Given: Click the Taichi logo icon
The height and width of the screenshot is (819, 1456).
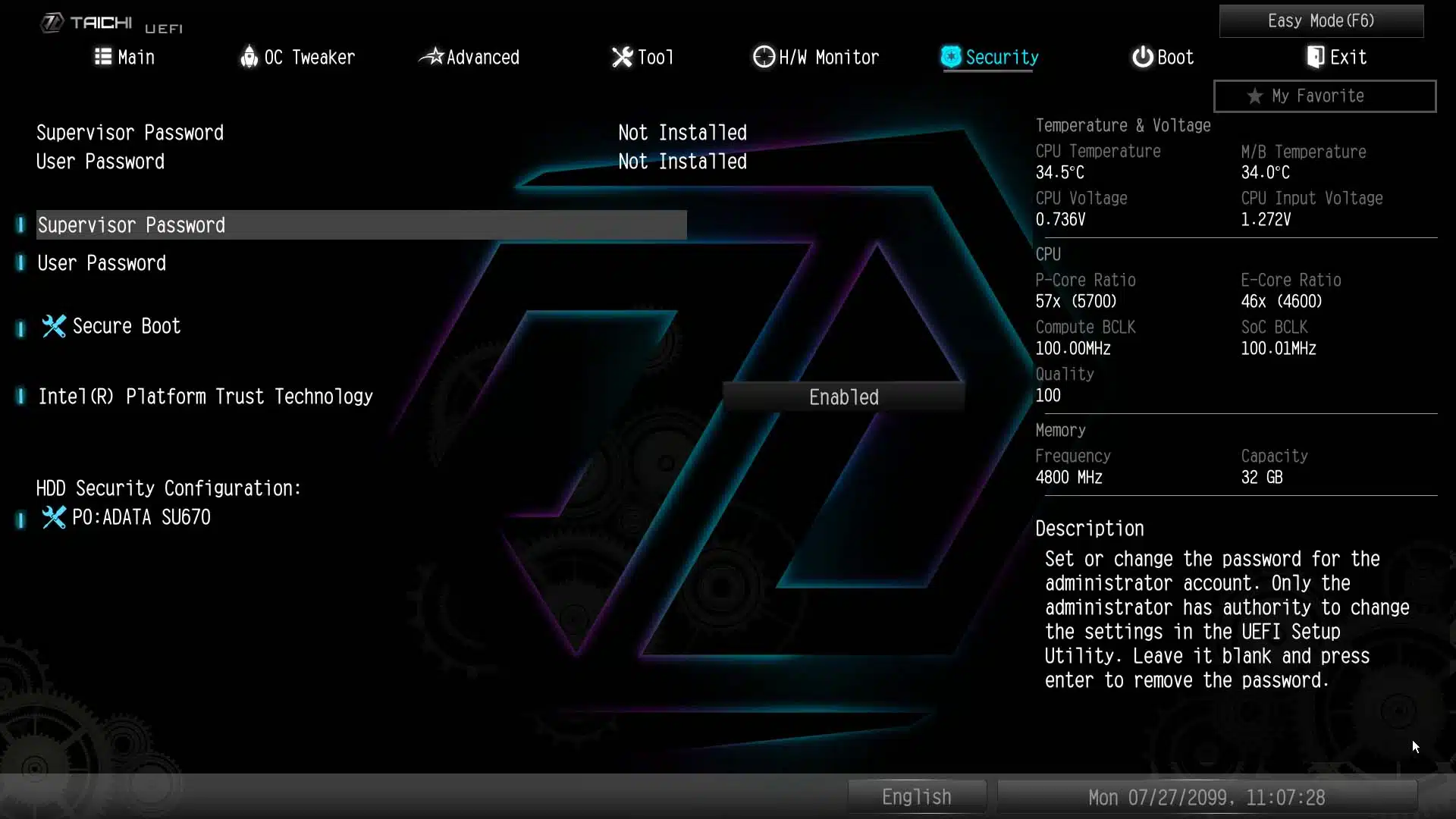Looking at the screenshot, I should [52, 23].
